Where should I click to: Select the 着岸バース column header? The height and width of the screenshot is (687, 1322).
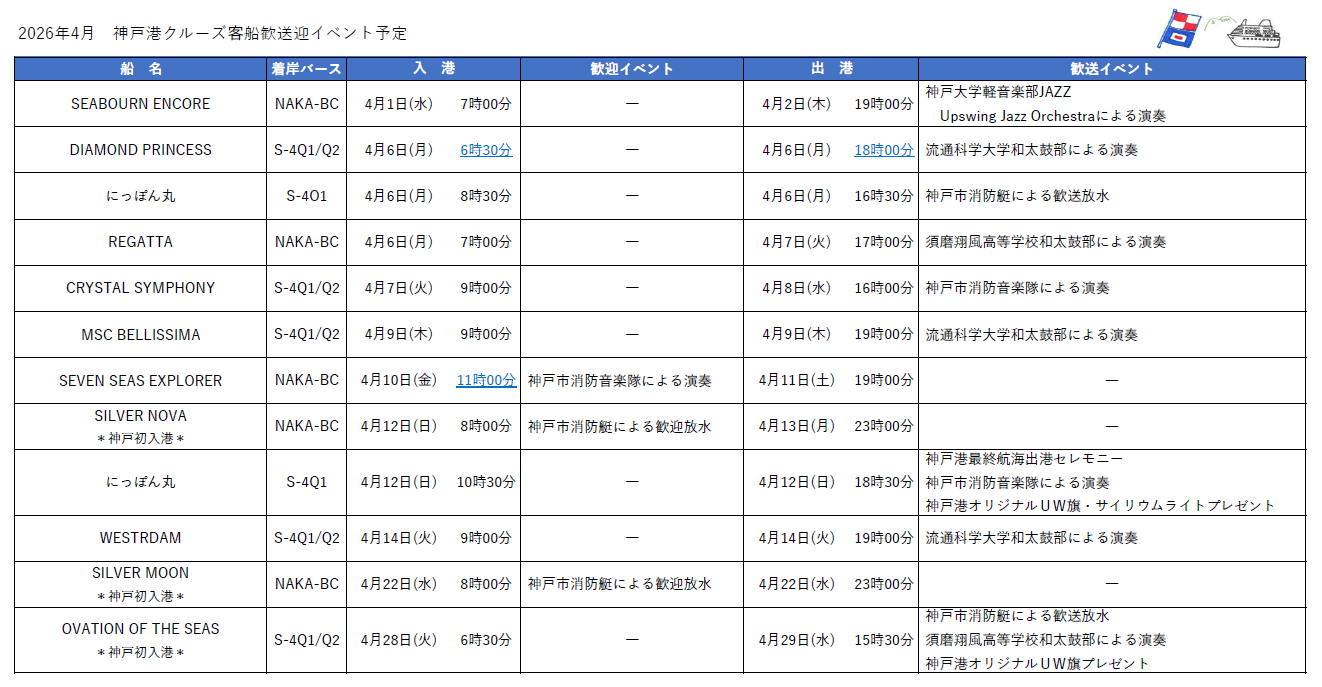306,69
